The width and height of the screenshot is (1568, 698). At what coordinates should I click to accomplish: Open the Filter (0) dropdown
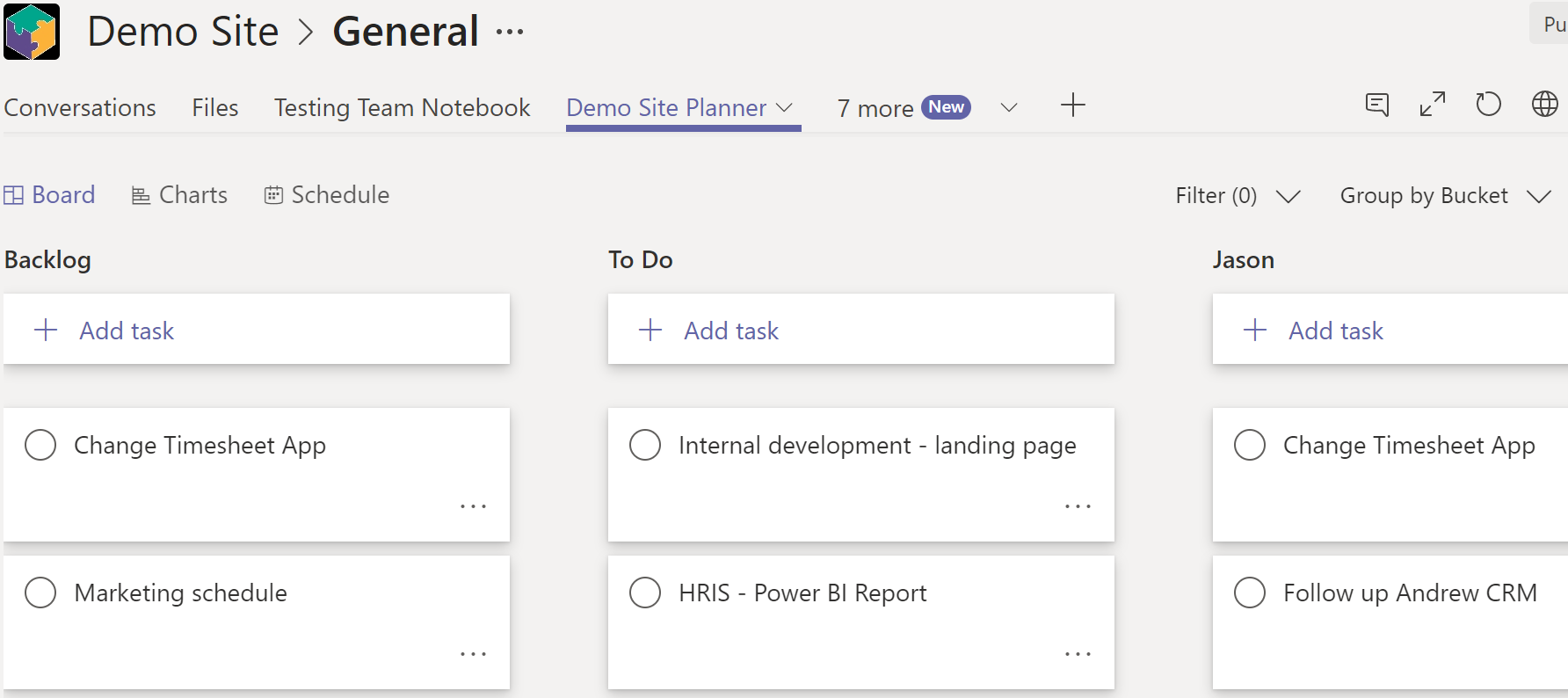[x=1238, y=195]
